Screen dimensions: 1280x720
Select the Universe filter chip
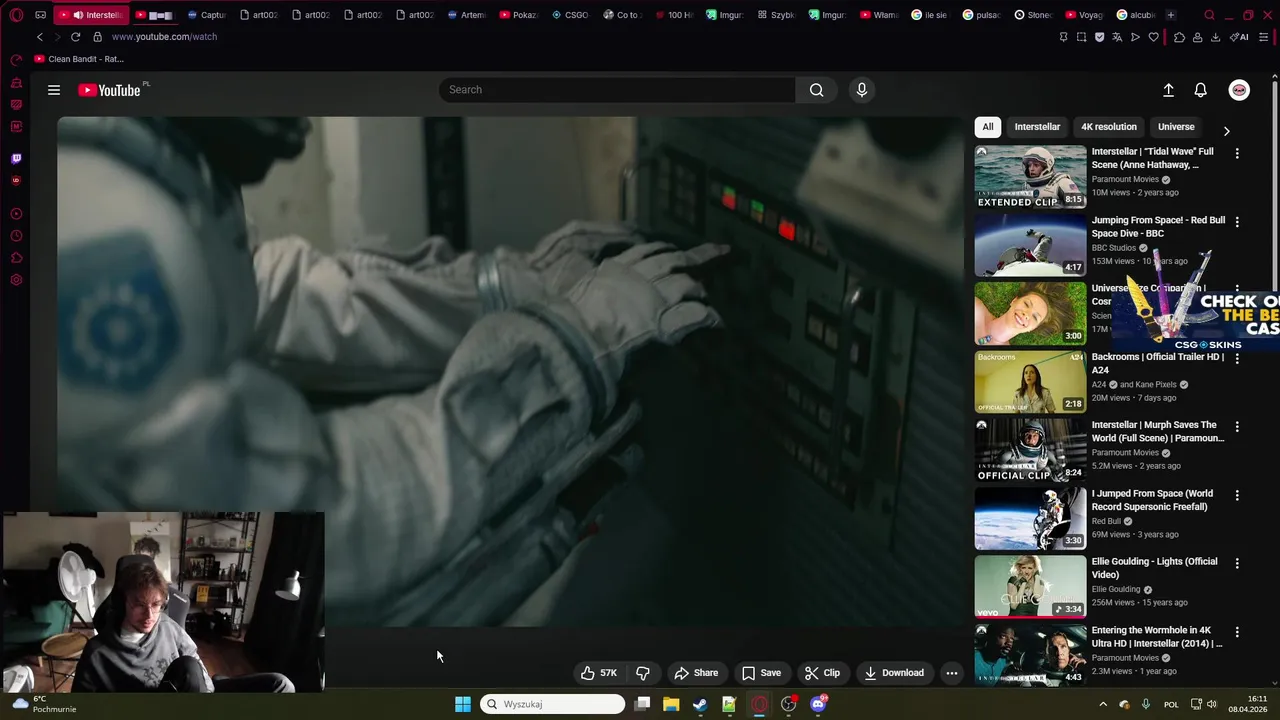pyautogui.click(x=1176, y=127)
